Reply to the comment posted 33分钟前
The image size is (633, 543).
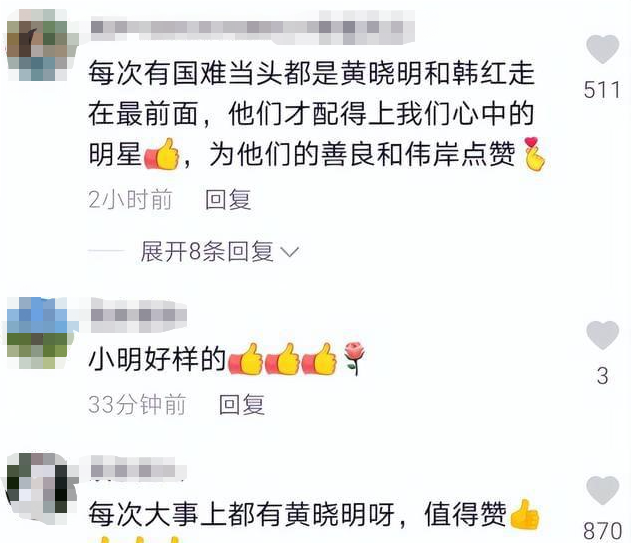[x=242, y=405]
